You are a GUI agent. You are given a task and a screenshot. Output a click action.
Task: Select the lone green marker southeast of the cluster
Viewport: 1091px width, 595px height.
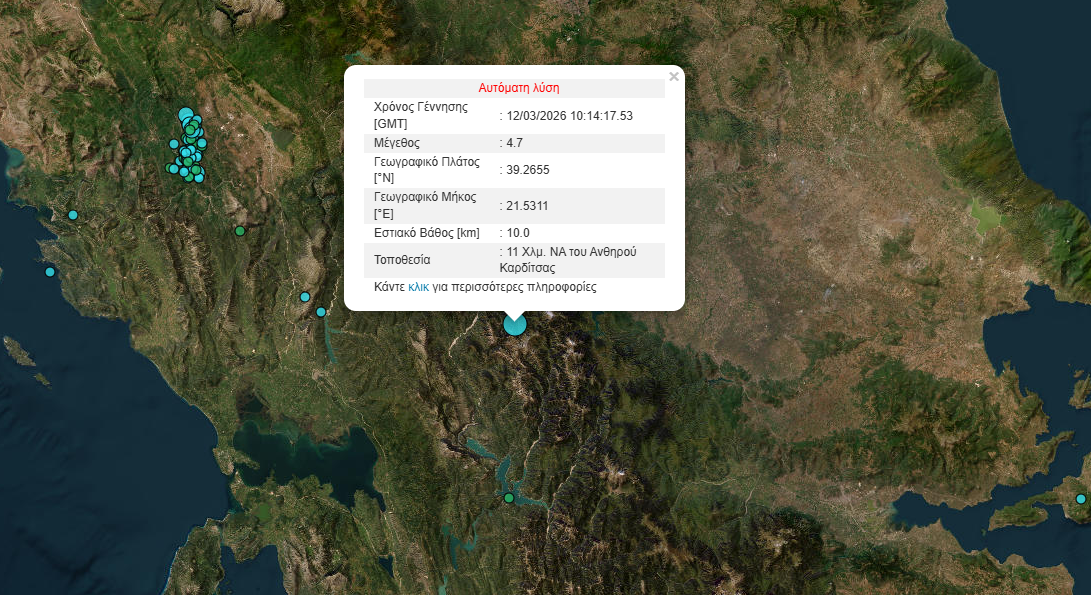(x=240, y=231)
